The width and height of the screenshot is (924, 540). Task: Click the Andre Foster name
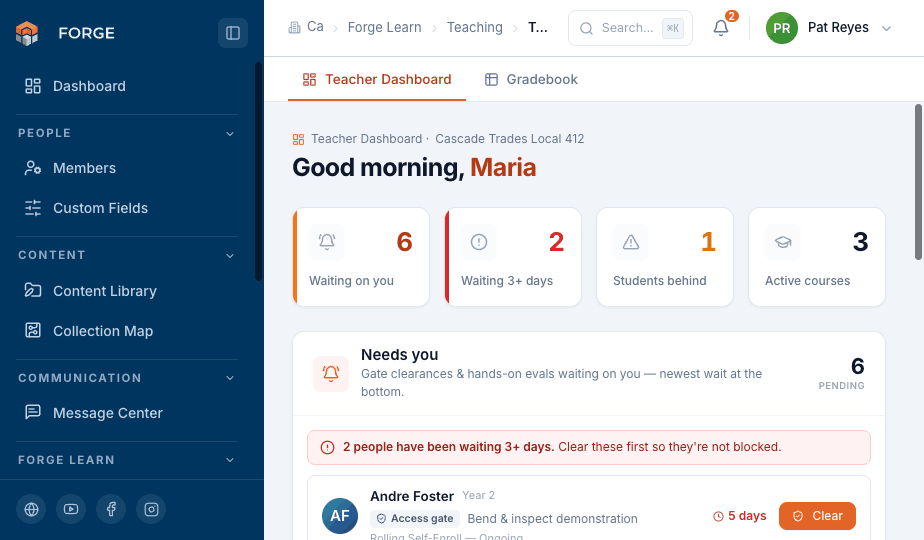click(x=412, y=496)
